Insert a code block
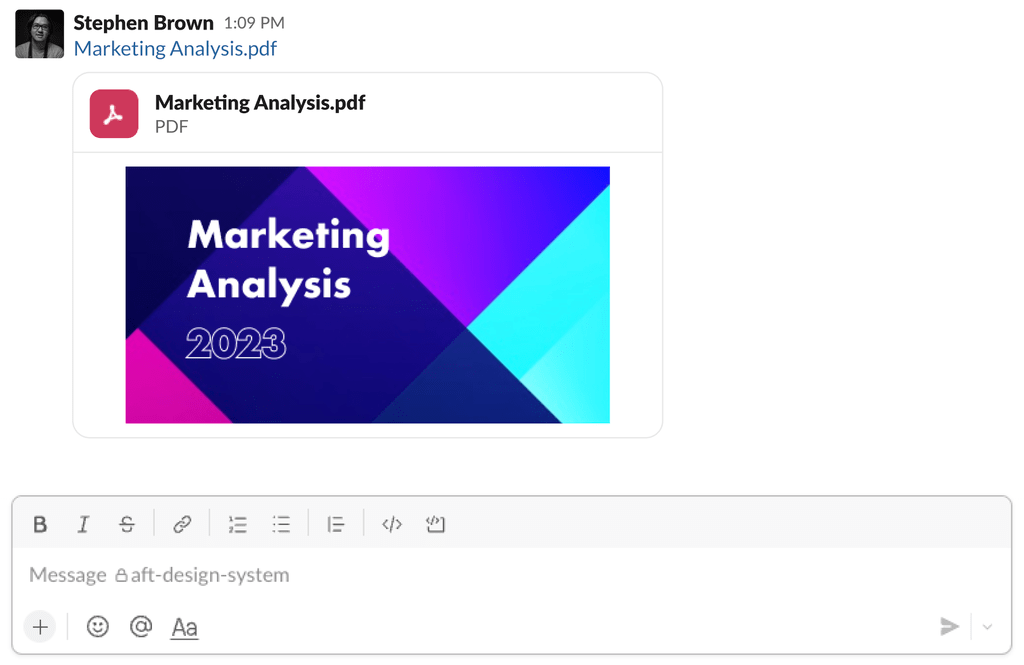This screenshot has width=1024, height=665. [x=435, y=523]
